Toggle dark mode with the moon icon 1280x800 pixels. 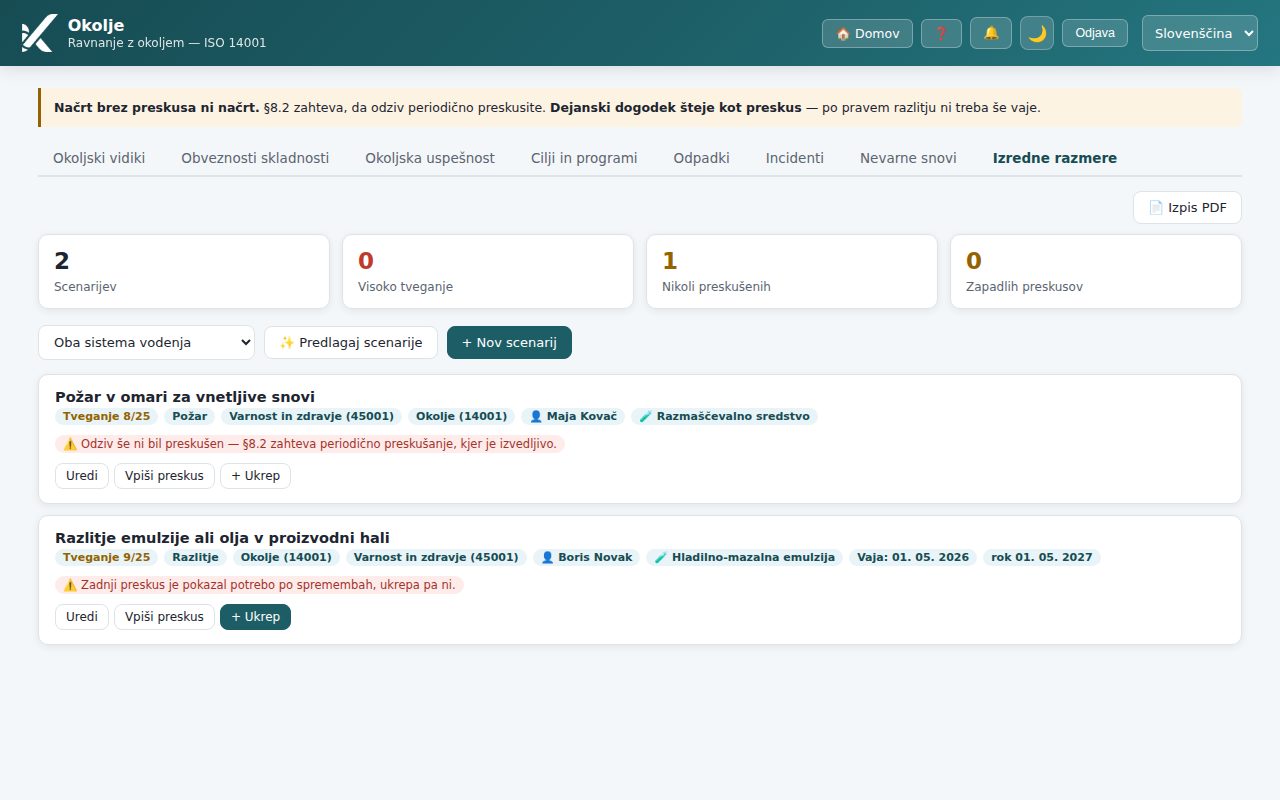coord(1037,33)
